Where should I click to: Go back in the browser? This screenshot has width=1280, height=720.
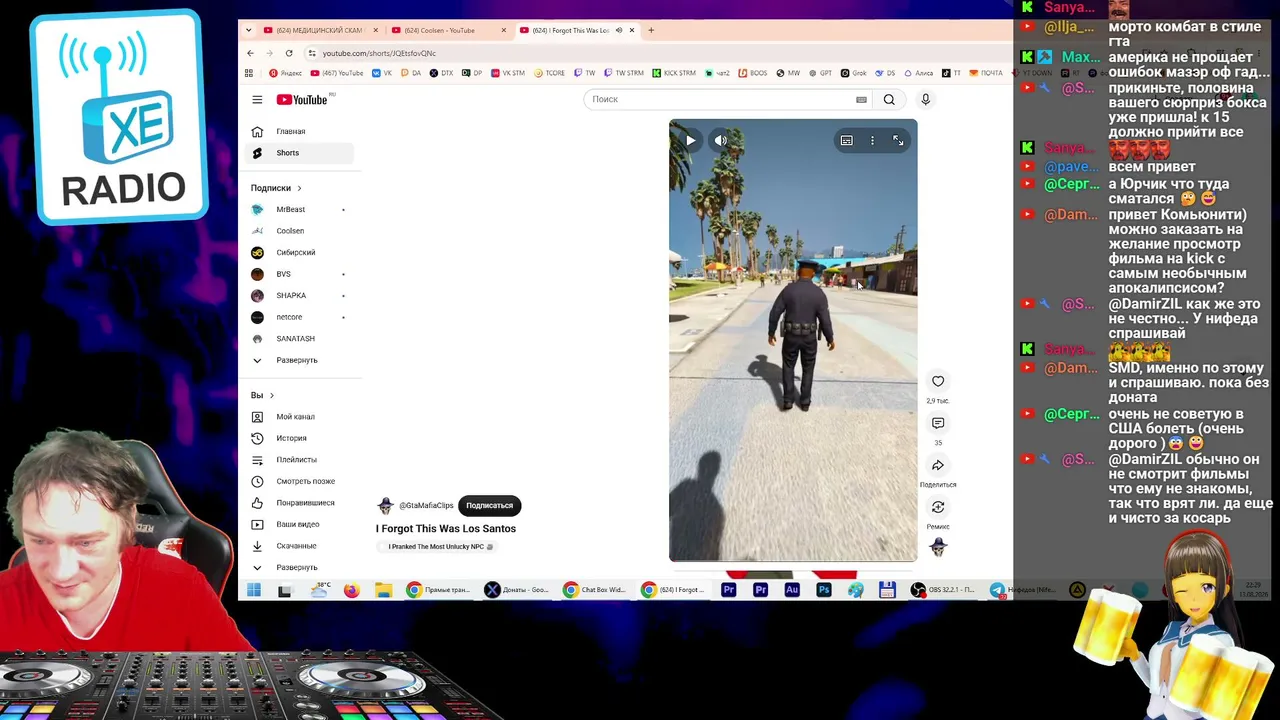pos(250,53)
